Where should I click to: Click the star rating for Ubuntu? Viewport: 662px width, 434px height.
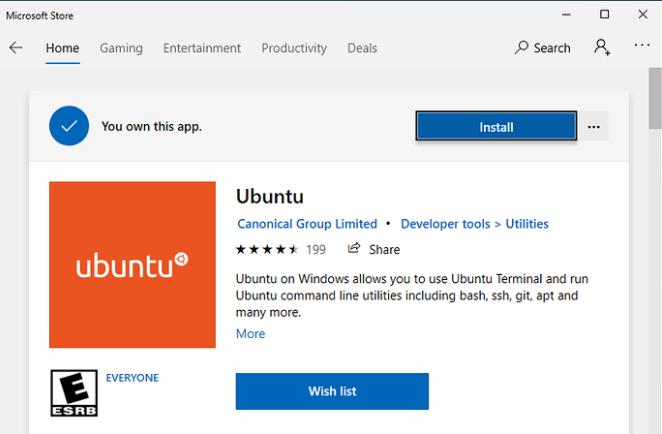pyautogui.click(x=267, y=249)
